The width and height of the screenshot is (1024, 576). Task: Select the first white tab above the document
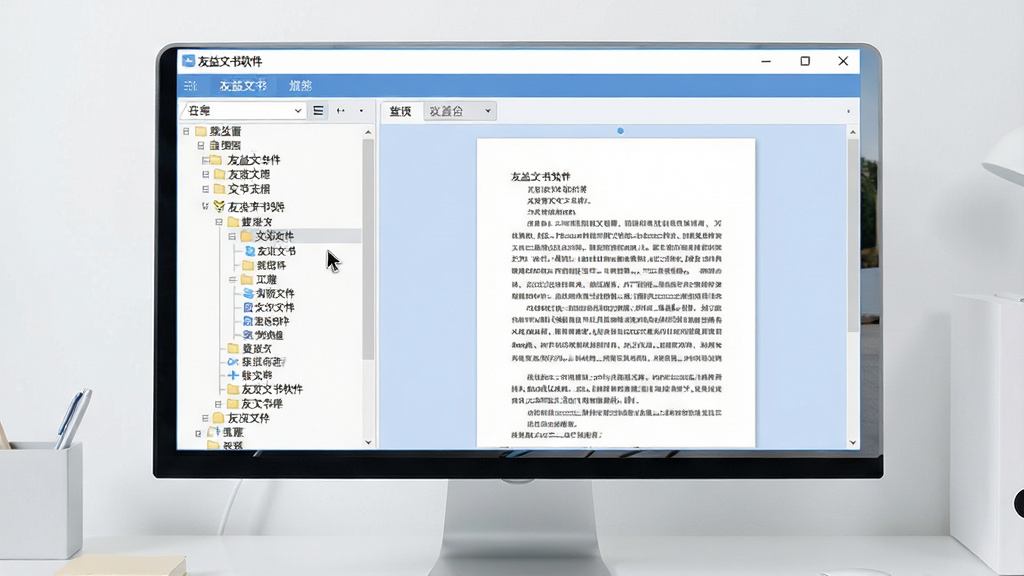[401, 111]
